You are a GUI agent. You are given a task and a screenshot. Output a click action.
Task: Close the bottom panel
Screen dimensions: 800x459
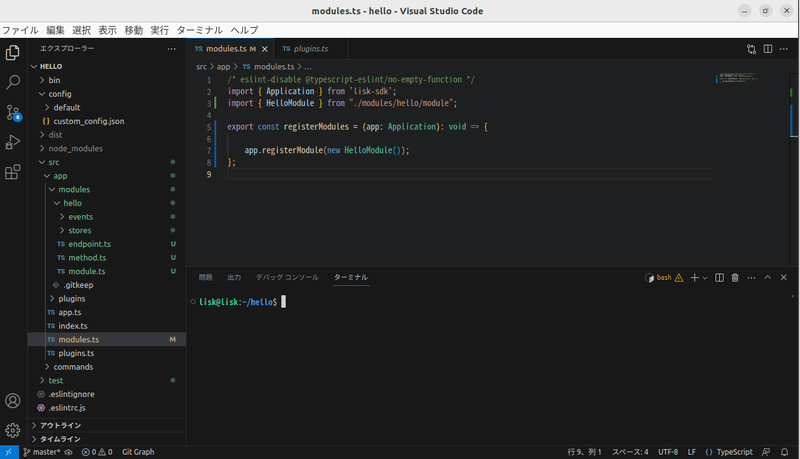[784, 277]
